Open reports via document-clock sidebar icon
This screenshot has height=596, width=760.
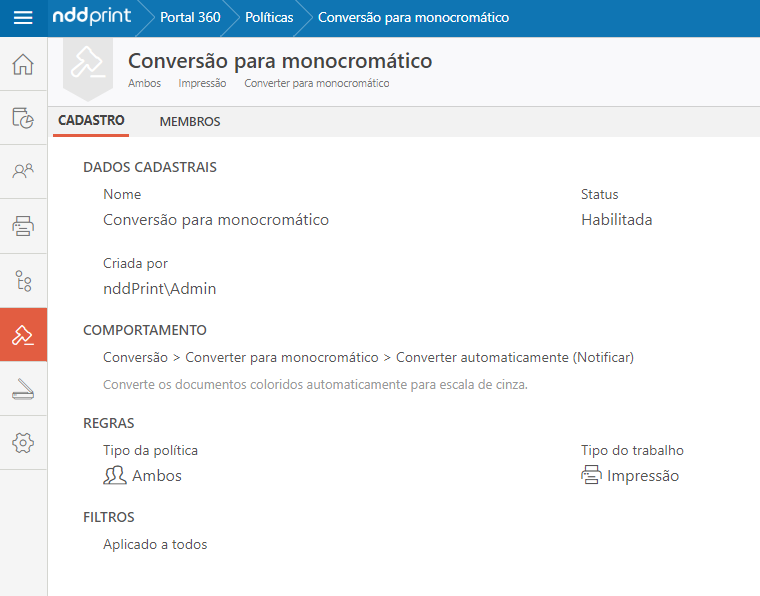[23, 118]
